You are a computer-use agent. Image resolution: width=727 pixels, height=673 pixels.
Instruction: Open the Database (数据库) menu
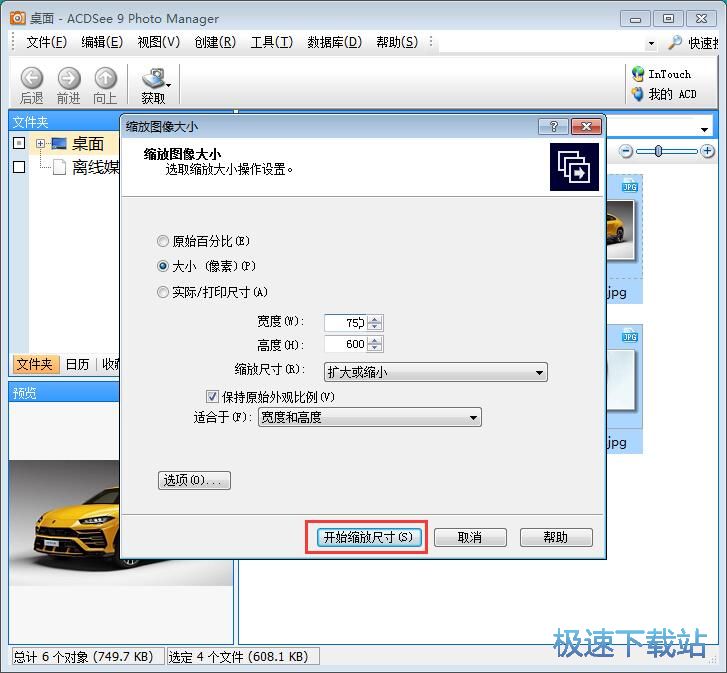click(334, 42)
